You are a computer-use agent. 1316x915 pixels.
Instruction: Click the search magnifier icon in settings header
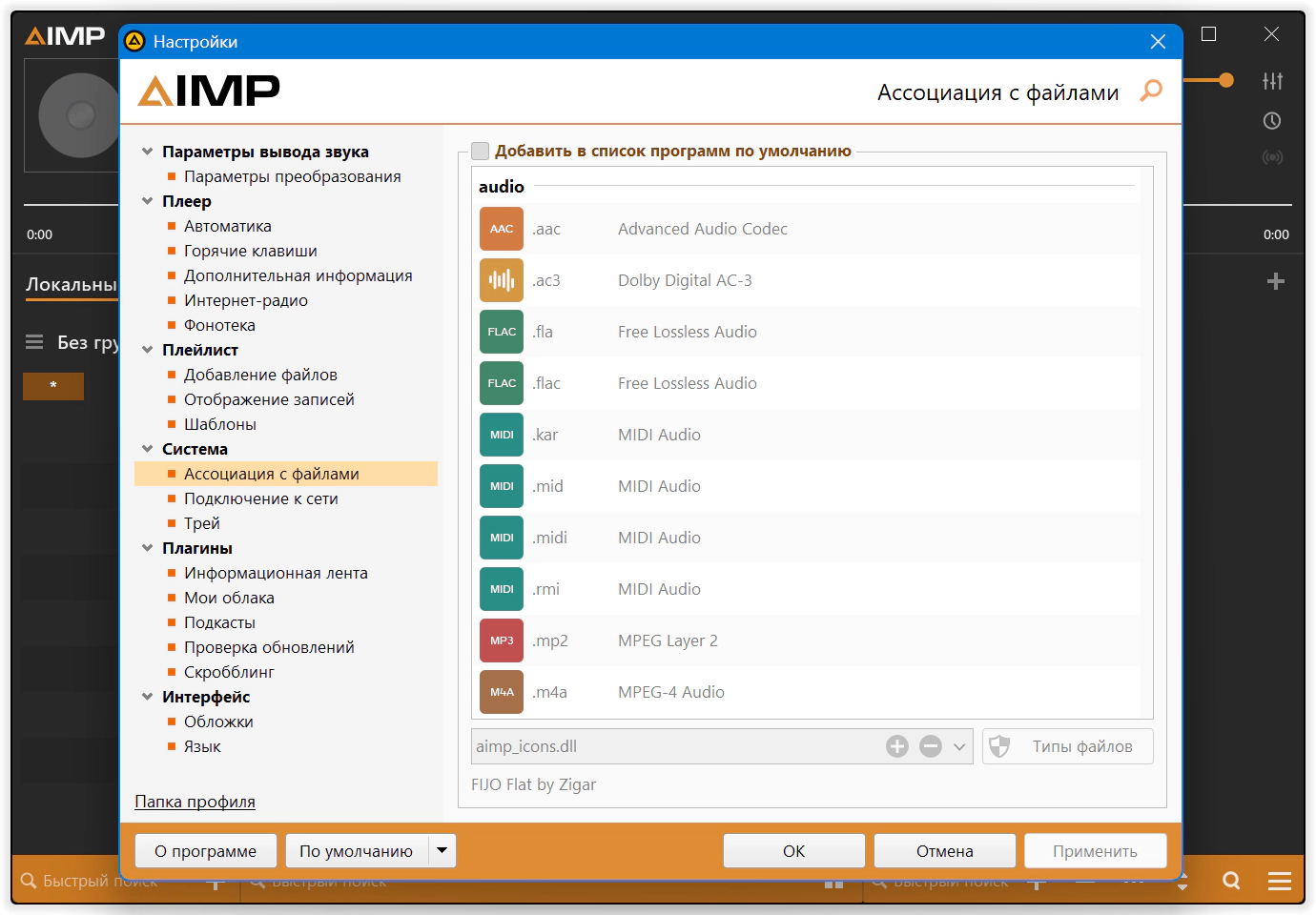click(x=1151, y=91)
